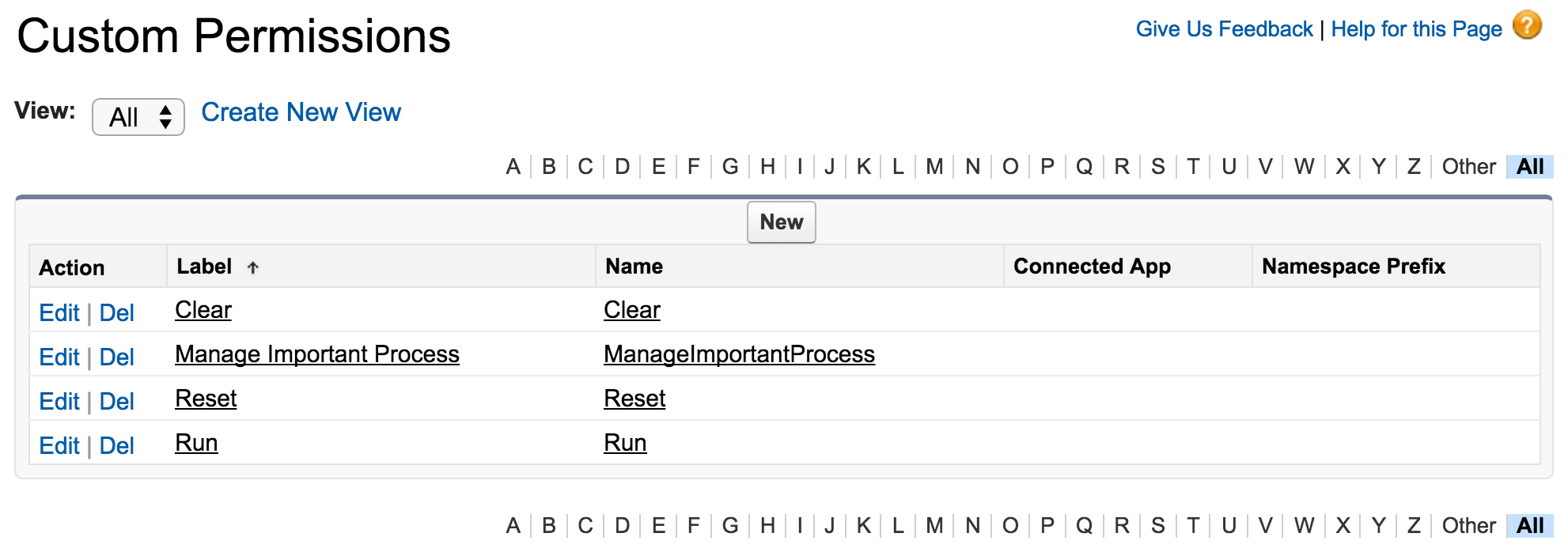Select All in the bottom alphabet filter
1568x552 pixels.
point(1530,526)
